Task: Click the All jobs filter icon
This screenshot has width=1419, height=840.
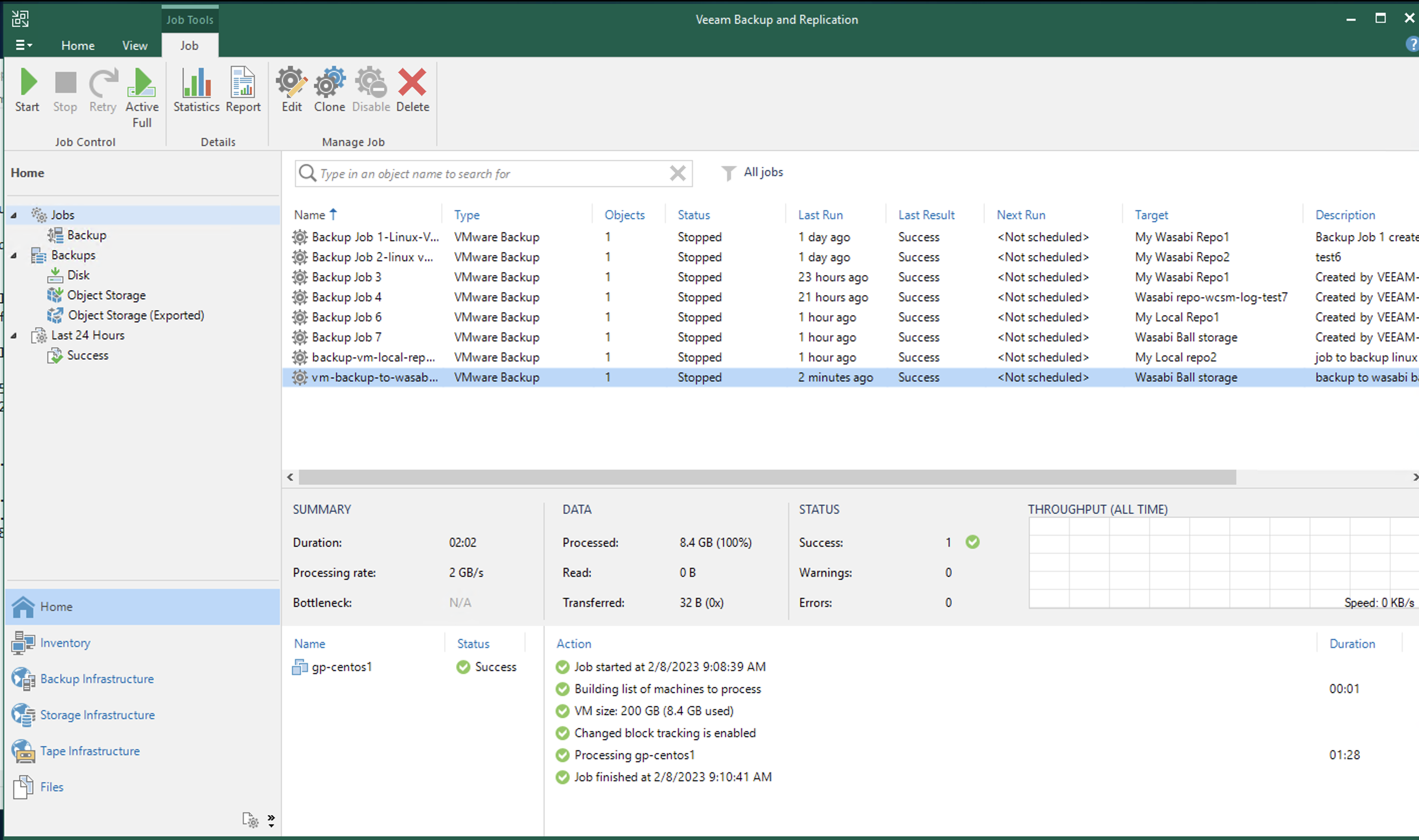Action: [728, 172]
